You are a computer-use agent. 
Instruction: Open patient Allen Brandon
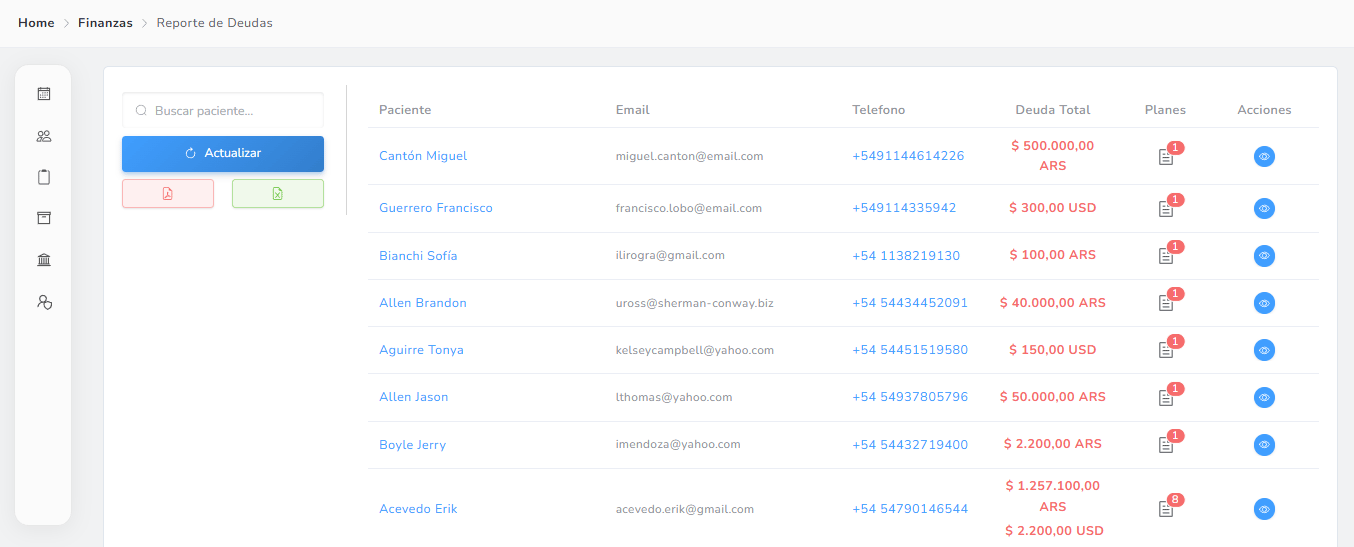coord(423,303)
